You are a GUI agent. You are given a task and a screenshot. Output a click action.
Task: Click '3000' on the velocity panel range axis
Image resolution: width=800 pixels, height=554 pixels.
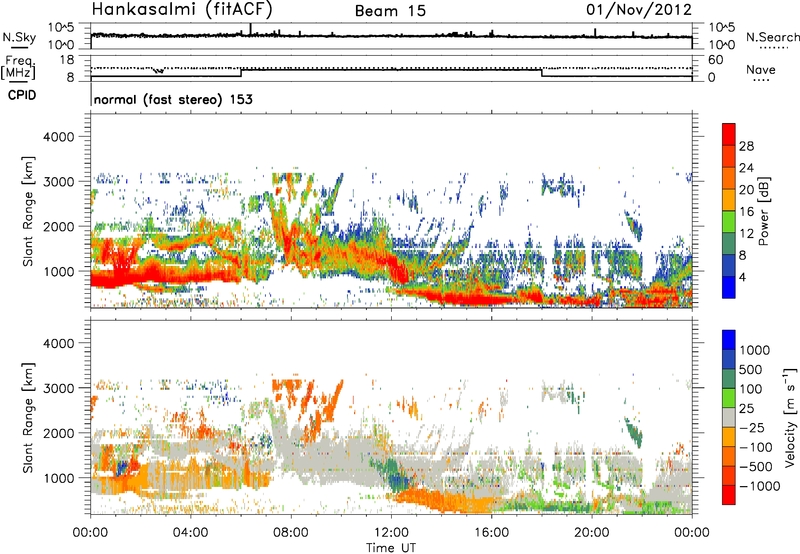pos(58,388)
